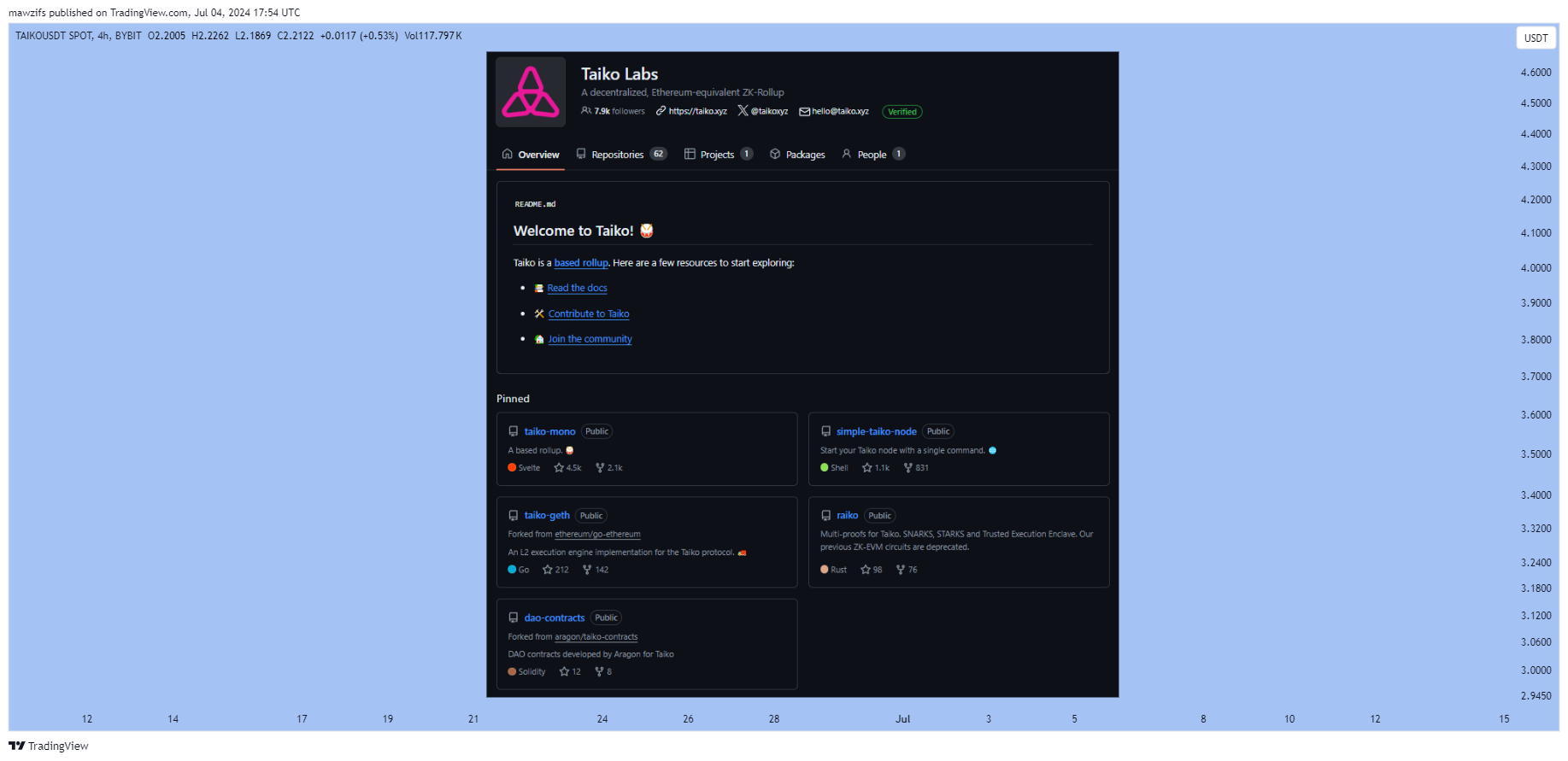Open the Overview tab

[x=531, y=155]
